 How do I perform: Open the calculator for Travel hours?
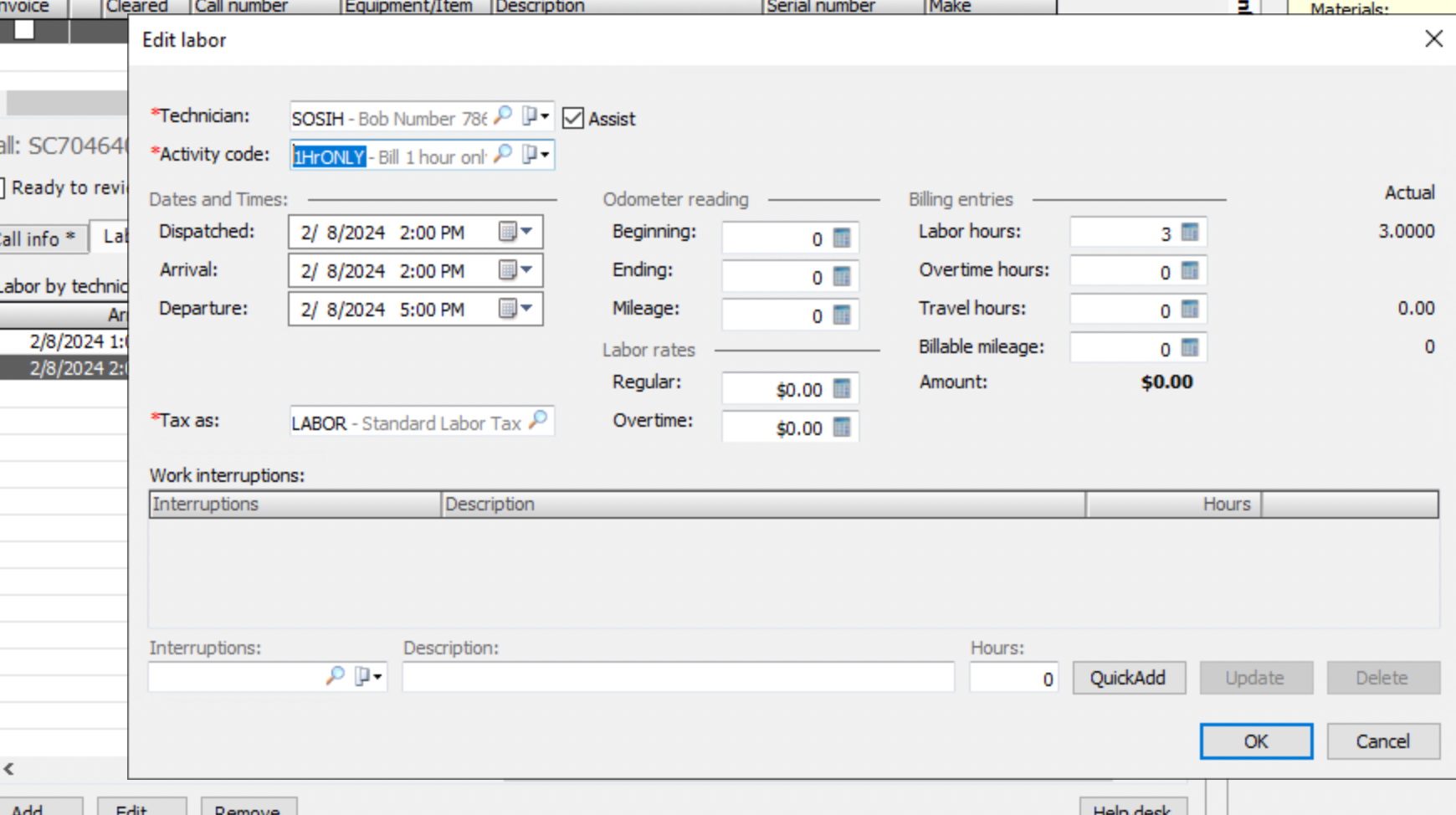point(1190,310)
